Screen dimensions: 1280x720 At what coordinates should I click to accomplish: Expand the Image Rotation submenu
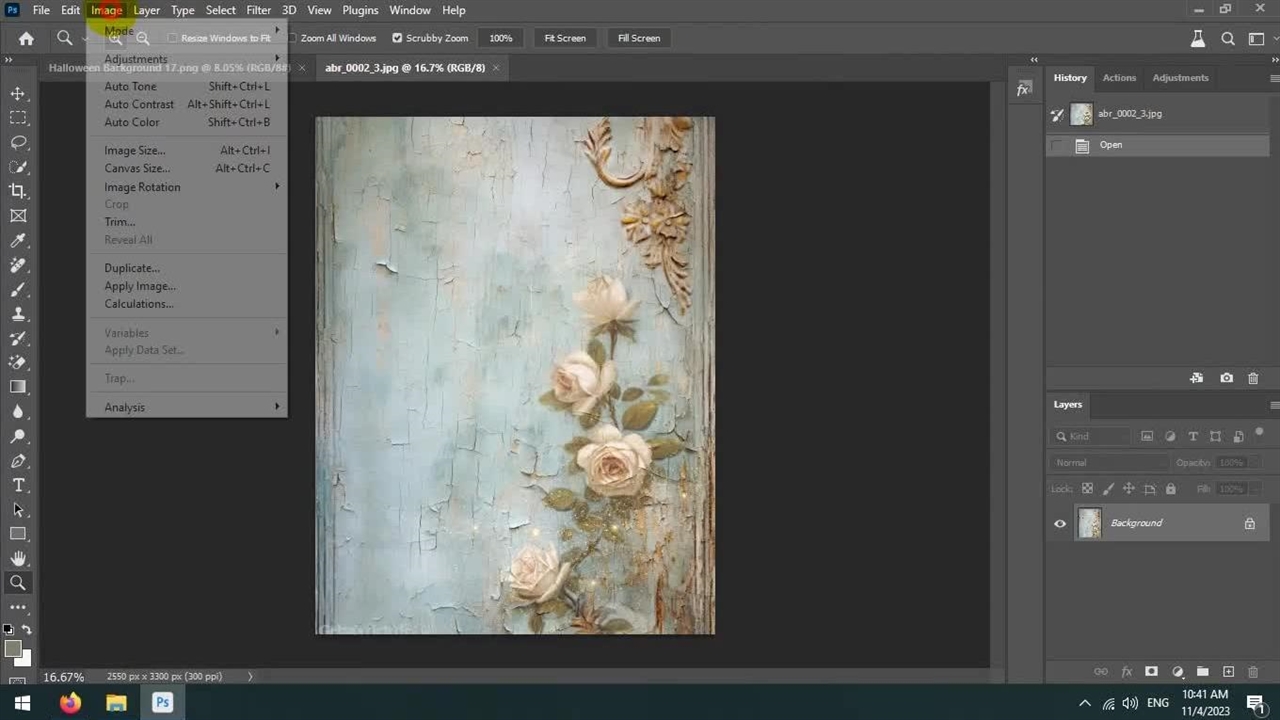tap(142, 187)
